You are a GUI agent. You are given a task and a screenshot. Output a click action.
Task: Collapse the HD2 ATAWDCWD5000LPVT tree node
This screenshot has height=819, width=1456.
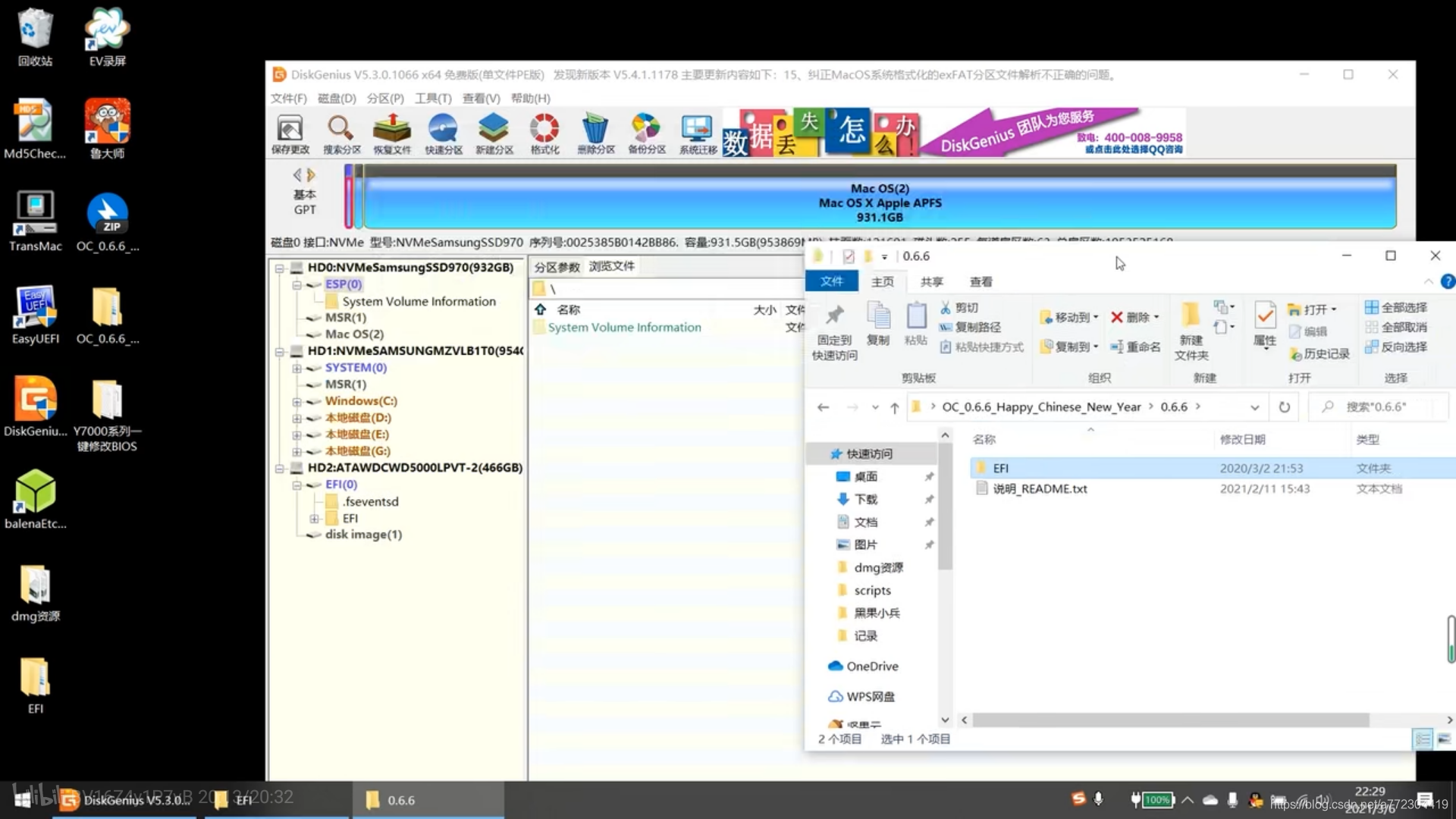[x=280, y=468]
